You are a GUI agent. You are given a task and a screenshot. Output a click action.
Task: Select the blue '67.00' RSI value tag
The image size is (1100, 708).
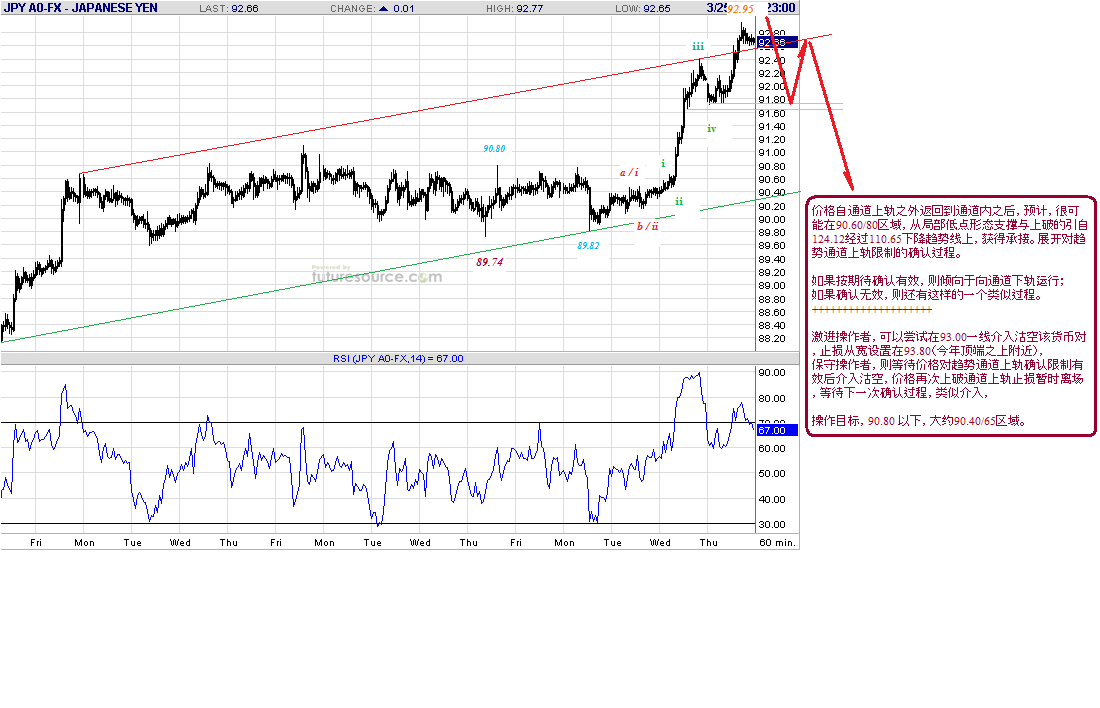pyautogui.click(x=777, y=430)
